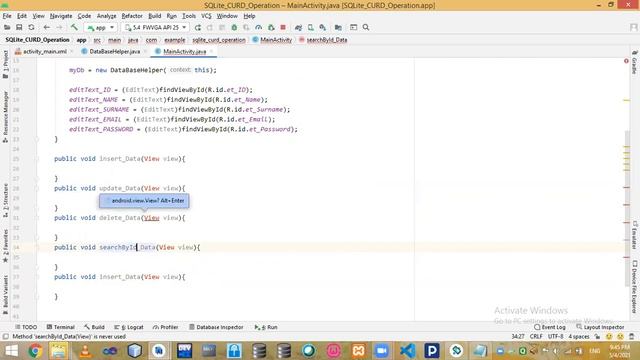Open the Logcat tool window
The height and width of the screenshot is (360, 640).
[129, 327]
